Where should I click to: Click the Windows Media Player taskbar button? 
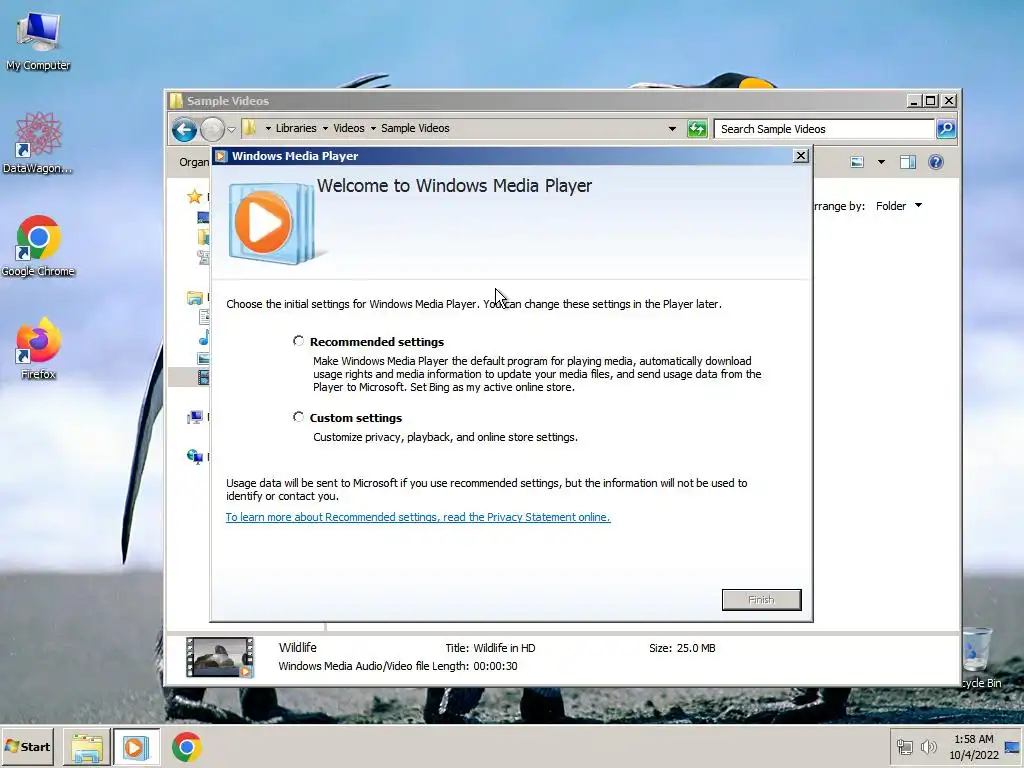136,747
